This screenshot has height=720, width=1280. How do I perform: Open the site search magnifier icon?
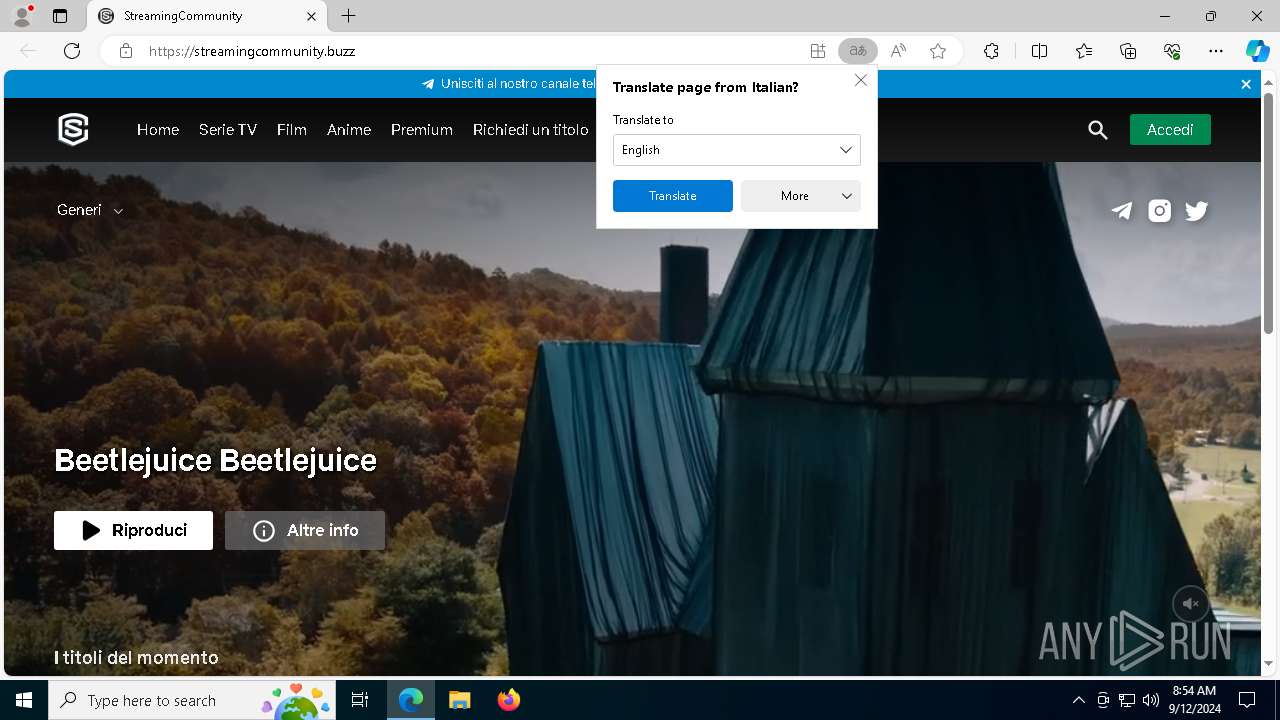[x=1098, y=130]
